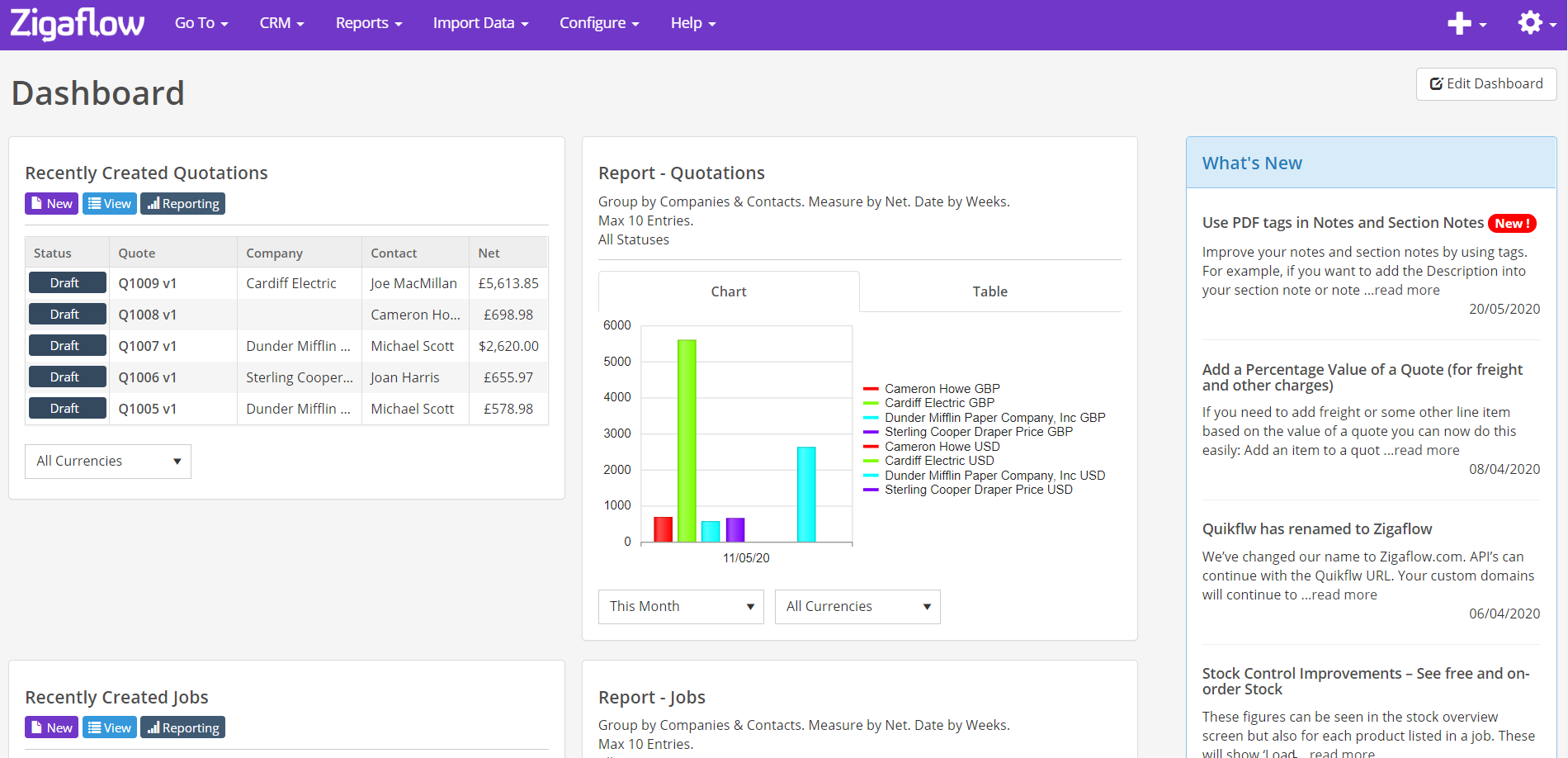The width and height of the screenshot is (1568, 758).
Task: Open the Go To menu
Action: 201,23
